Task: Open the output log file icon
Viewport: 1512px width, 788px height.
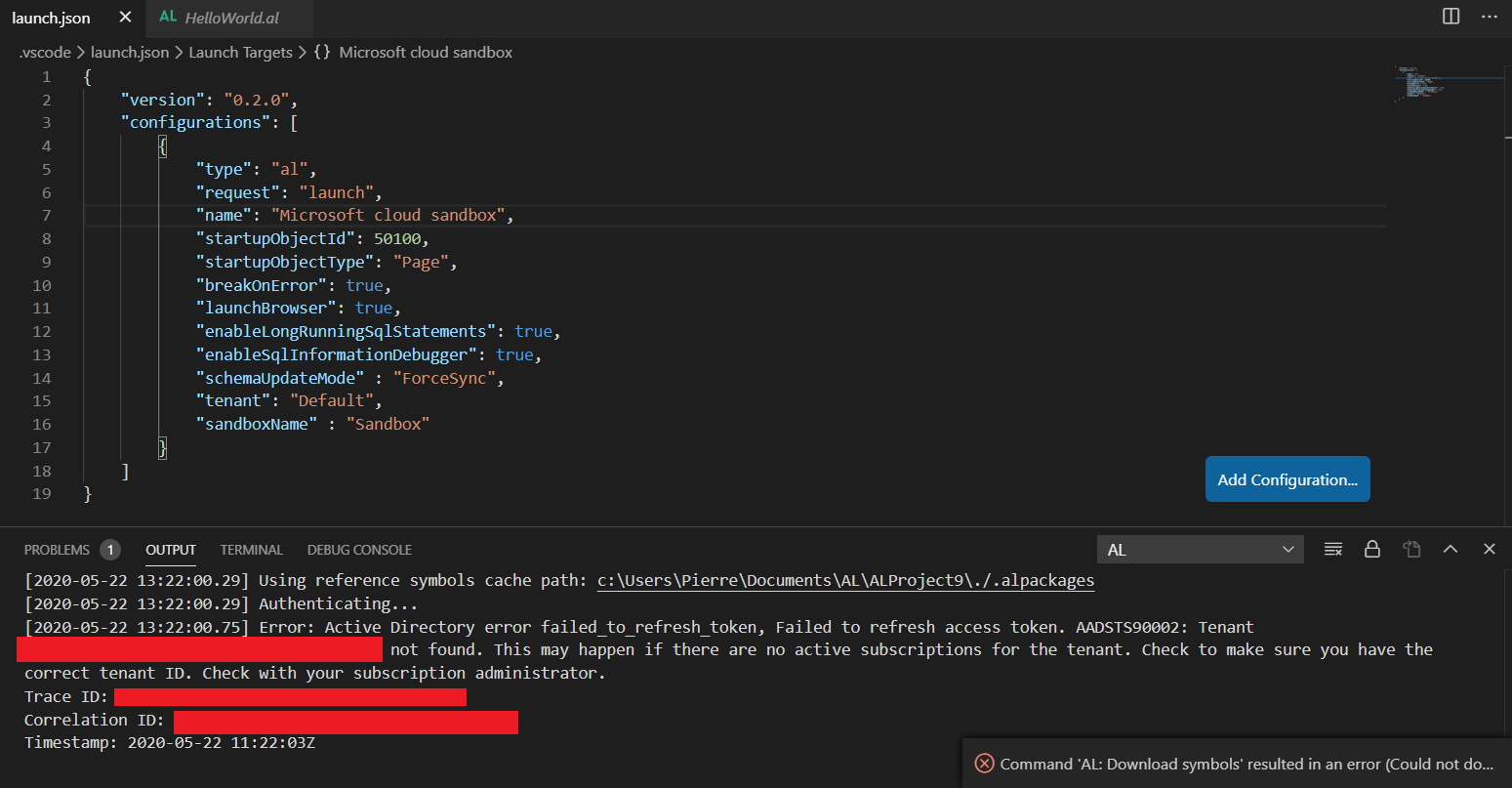Action: pyautogui.click(x=1411, y=550)
